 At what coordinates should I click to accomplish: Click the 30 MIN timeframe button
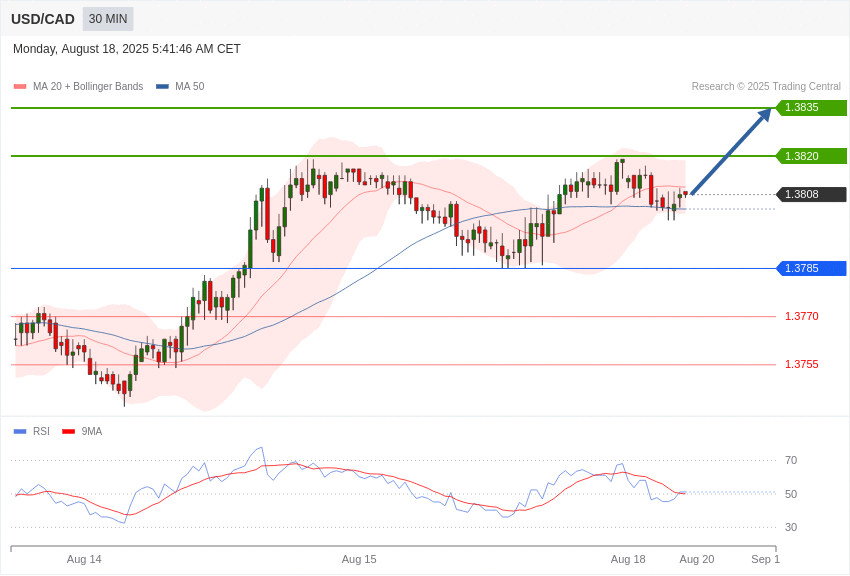[108, 19]
